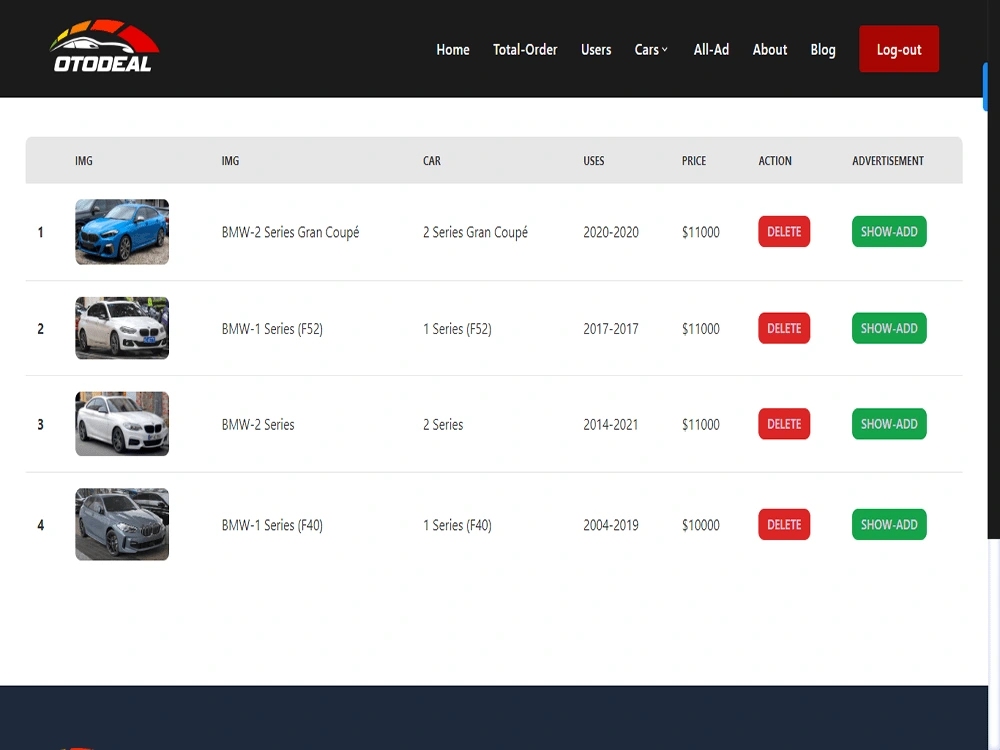Delete the 2014-2021 BMW-2 Series listing
Image resolution: width=1000 pixels, height=750 pixels.
pyautogui.click(x=784, y=424)
